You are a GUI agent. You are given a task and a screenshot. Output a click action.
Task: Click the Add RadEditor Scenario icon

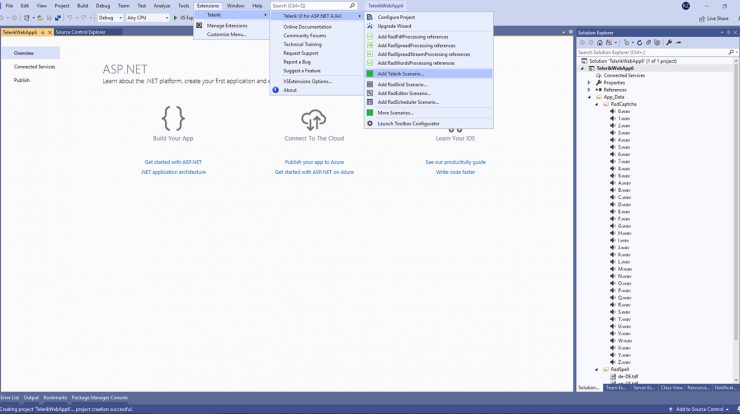point(370,93)
